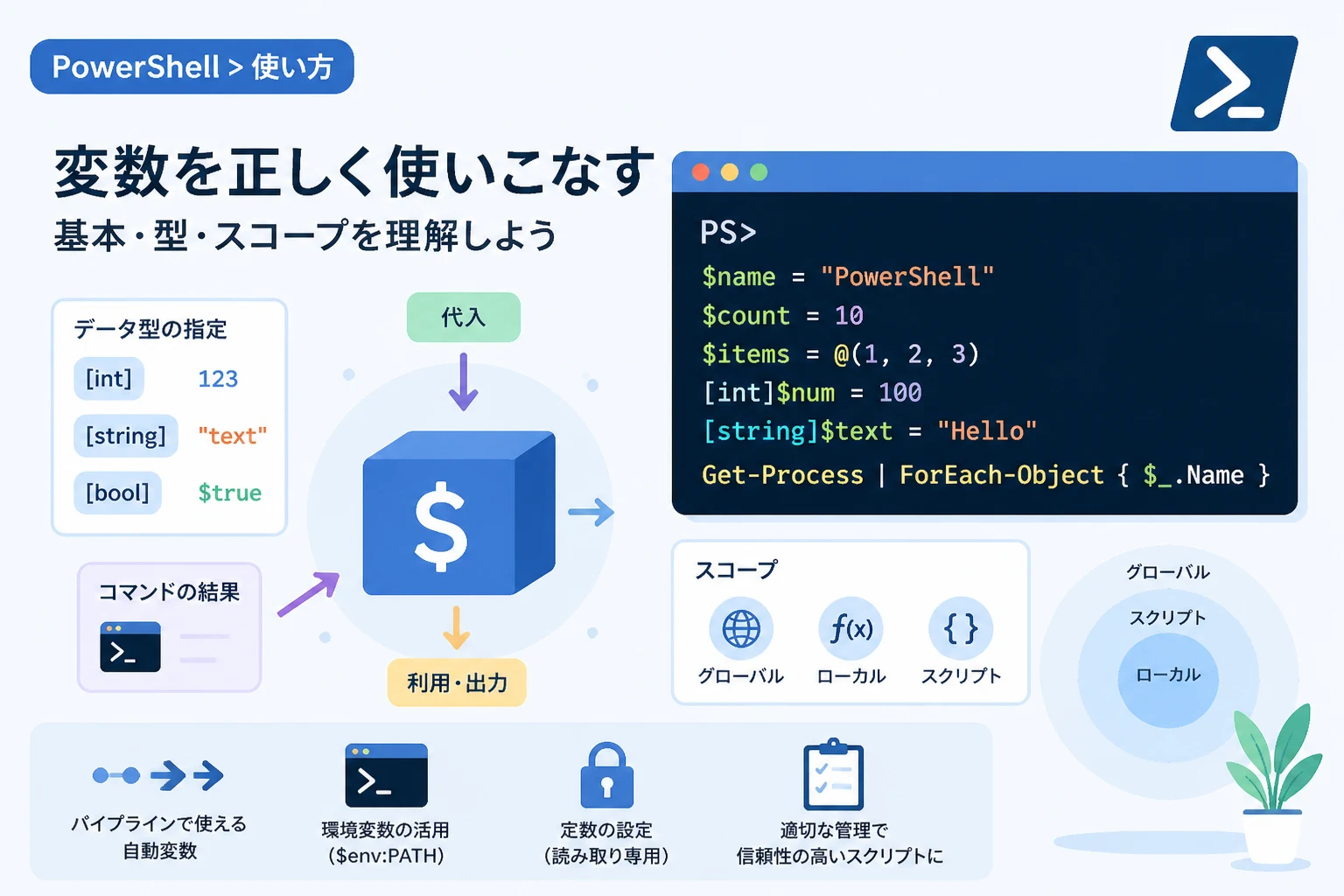1344x896 pixels.
Task: Click スクリプト in the middle scope ring
Action: [1168, 618]
